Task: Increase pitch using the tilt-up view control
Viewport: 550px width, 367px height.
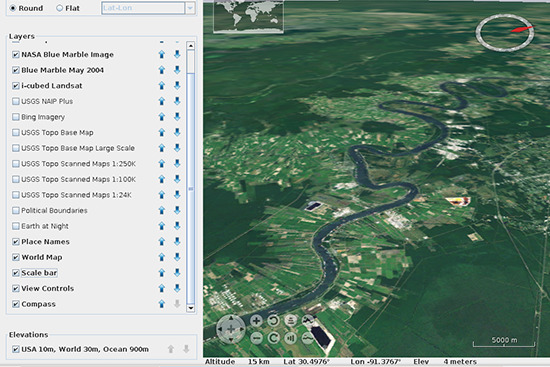Action: coord(290,320)
